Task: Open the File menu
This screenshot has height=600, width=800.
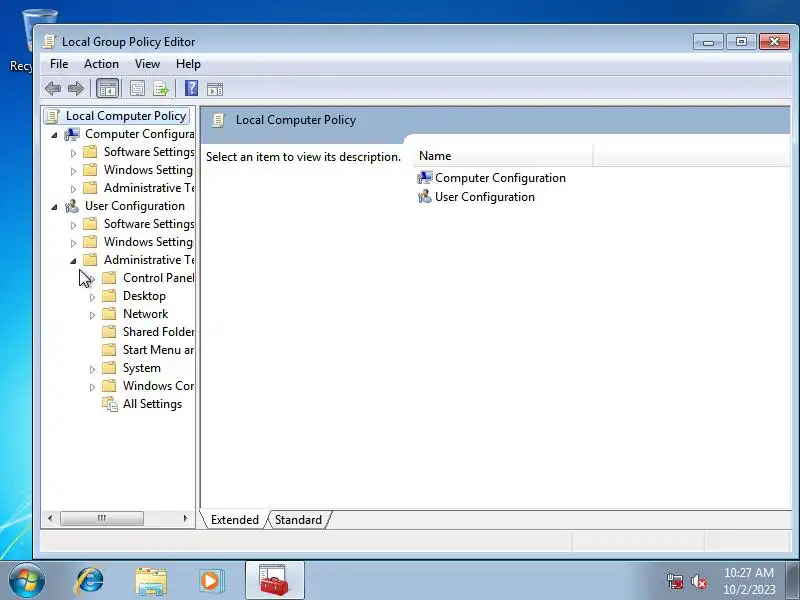Action: 59,64
